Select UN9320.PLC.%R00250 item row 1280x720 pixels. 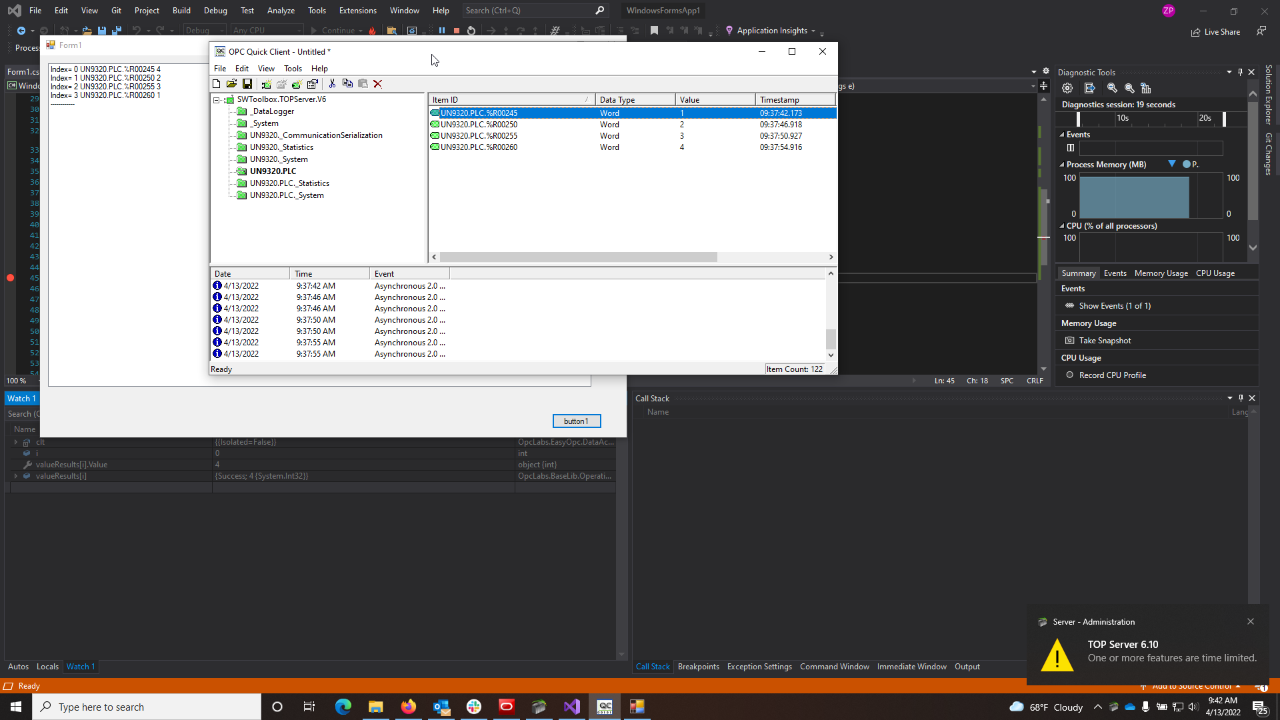pyautogui.click(x=632, y=124)
